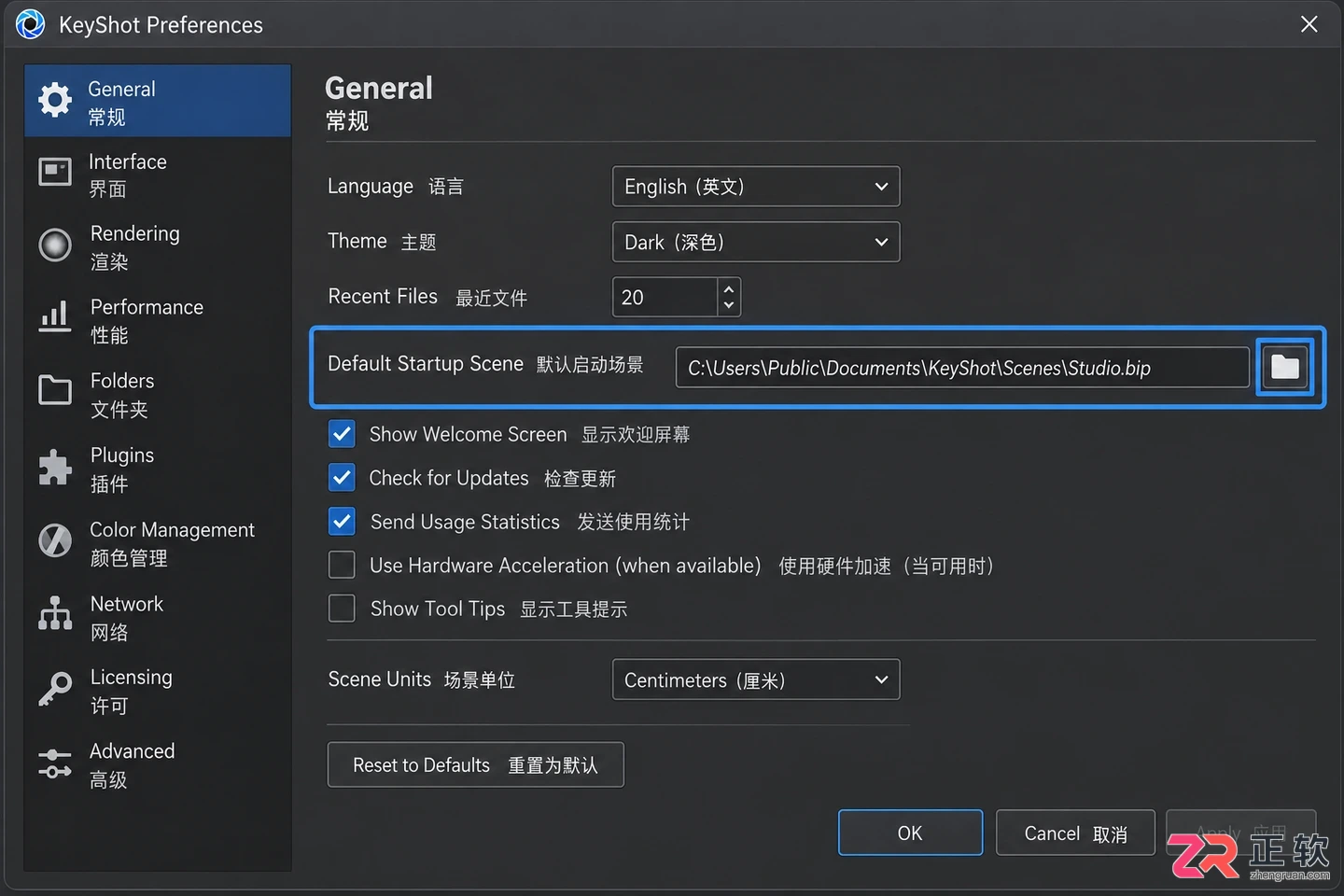1344x896 pixels.
Task: Toggle Show Welcome Screen checkbox
Action: coord(343,434)
